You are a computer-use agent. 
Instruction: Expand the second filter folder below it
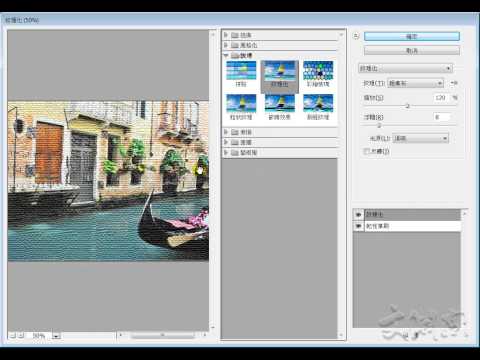pyautogui.click(x=226, y=45)
